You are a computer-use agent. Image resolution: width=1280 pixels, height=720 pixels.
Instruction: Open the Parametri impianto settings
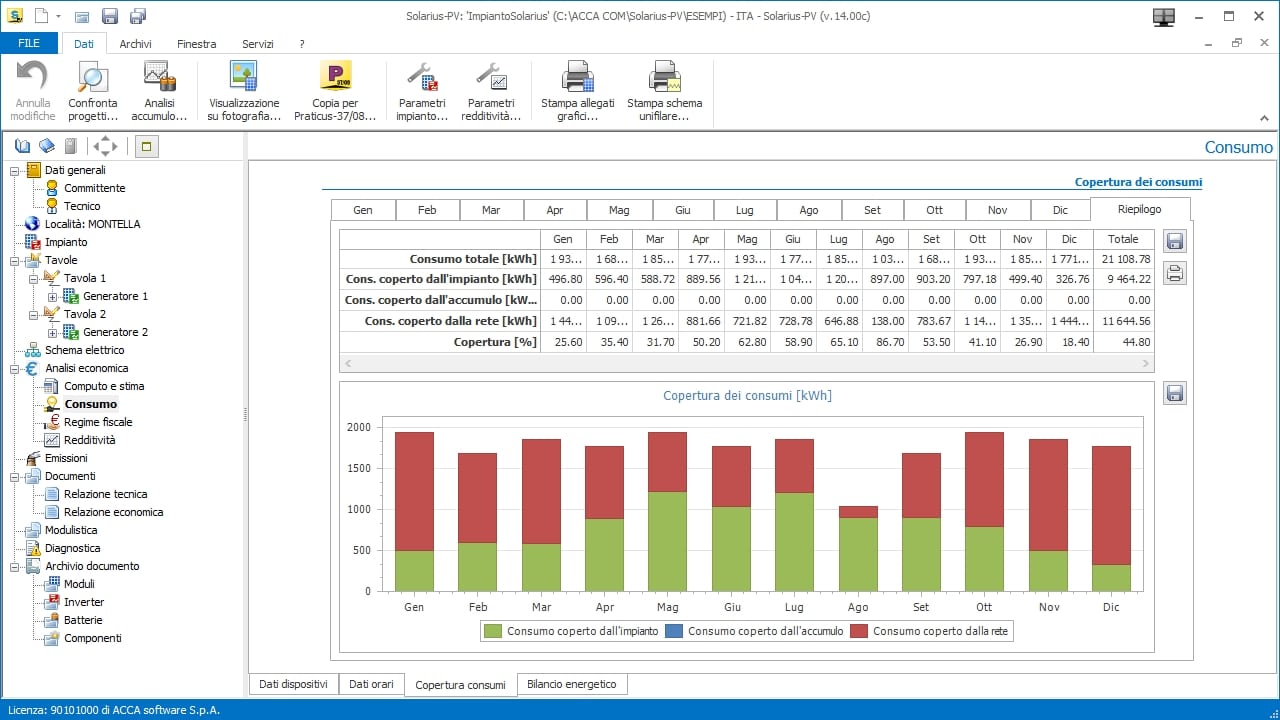[x=421, y=88]
